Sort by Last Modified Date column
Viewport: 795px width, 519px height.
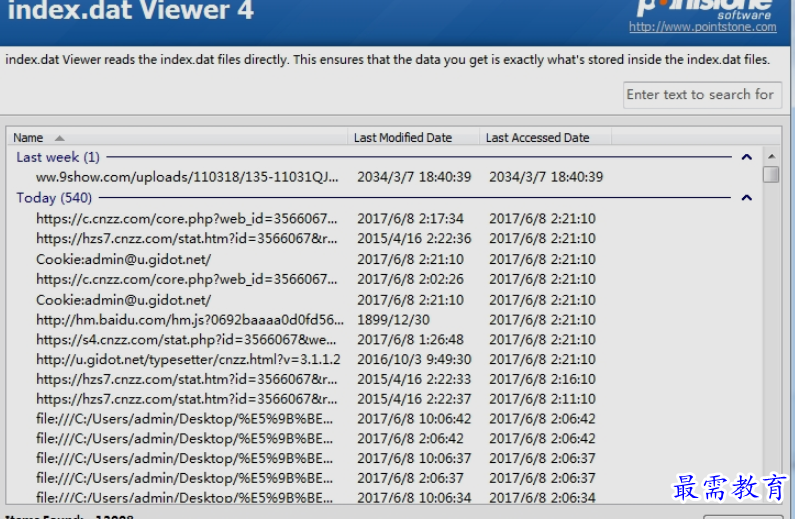[x=413, y=137]
